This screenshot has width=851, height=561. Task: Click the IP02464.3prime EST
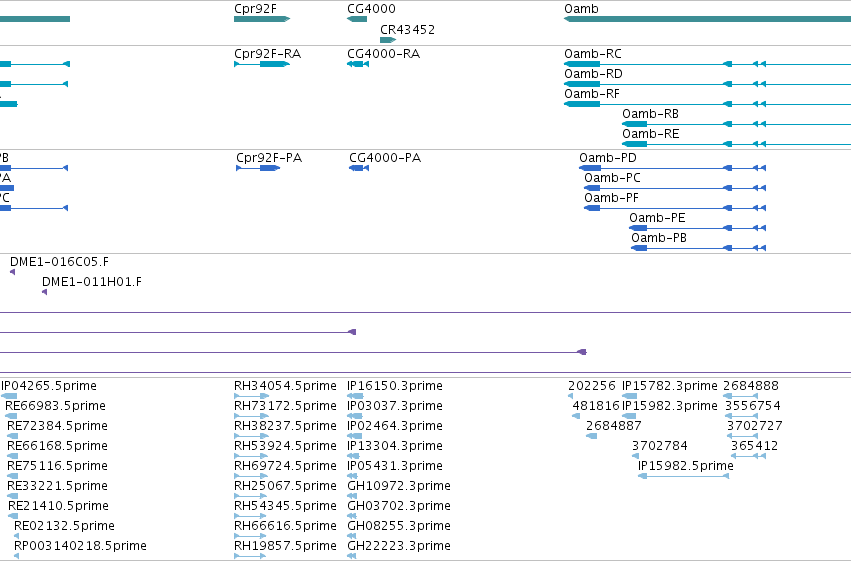pos(354,436)
